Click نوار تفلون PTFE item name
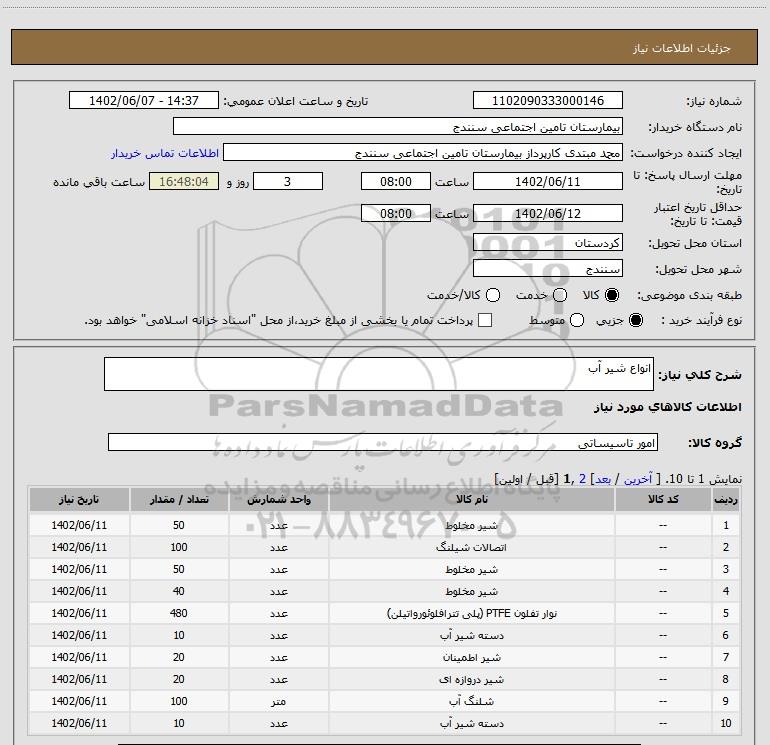This screenshot has width=770, height=745. [472, 613]
